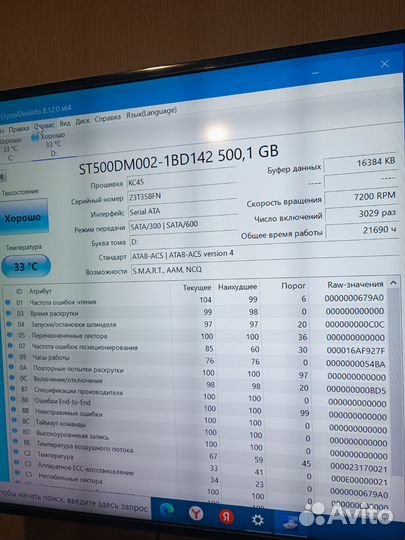Click the Текущее column header
This screenshot has height=540, width=405.
pyautogui.click(x=197, y=287)
